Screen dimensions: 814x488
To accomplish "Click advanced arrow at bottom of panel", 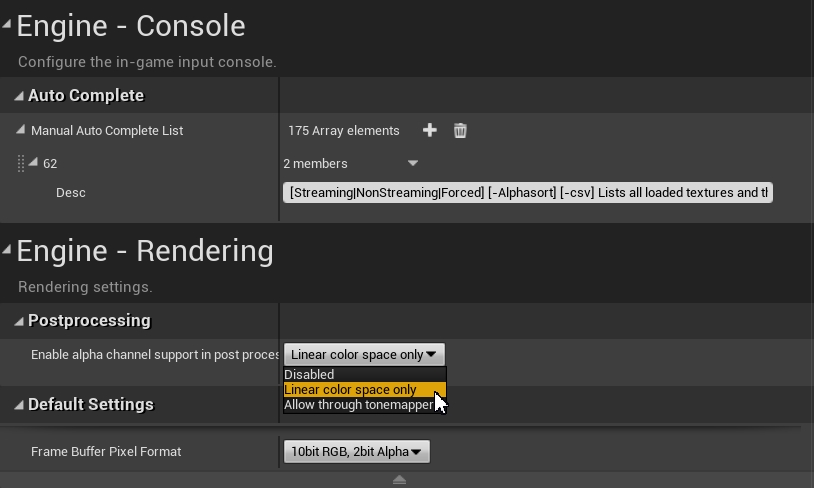I will (x=399, y=481).
